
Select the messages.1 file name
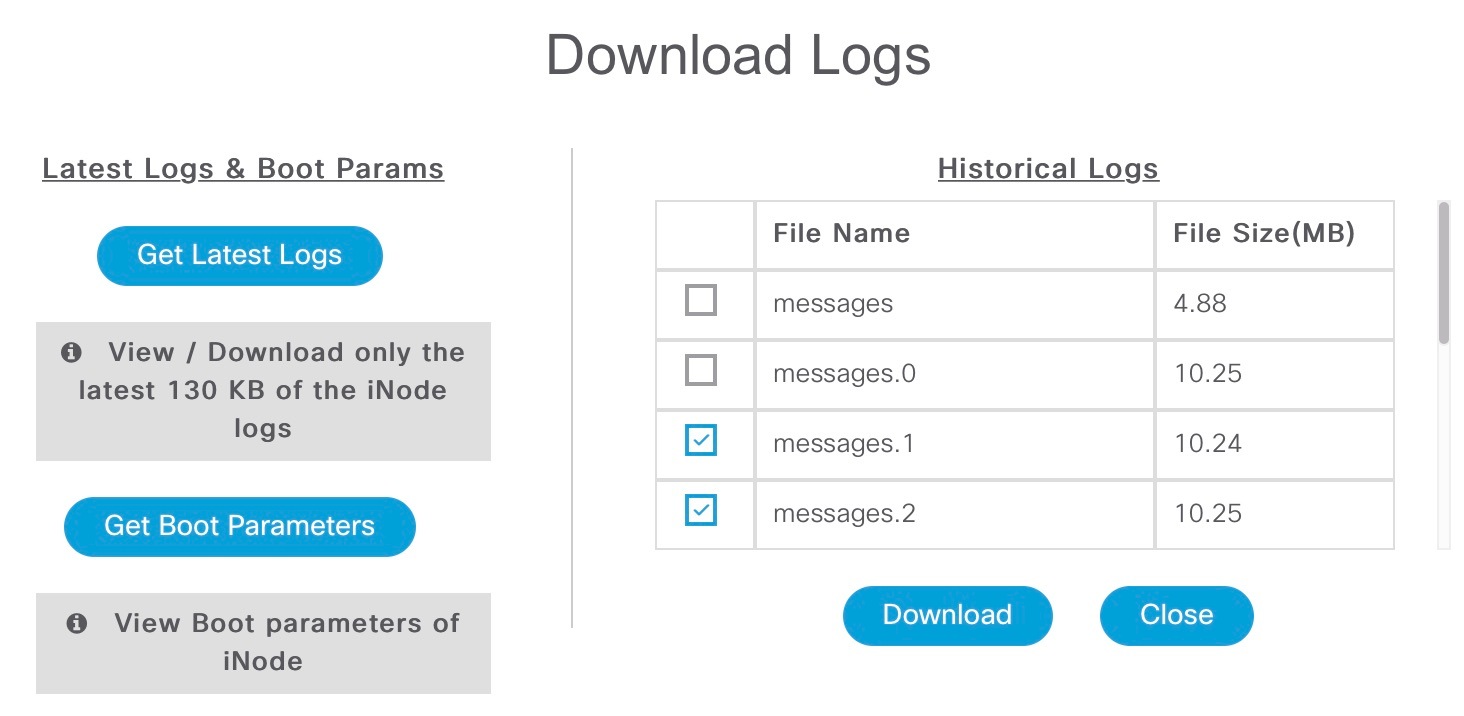(x=843, y=443)
